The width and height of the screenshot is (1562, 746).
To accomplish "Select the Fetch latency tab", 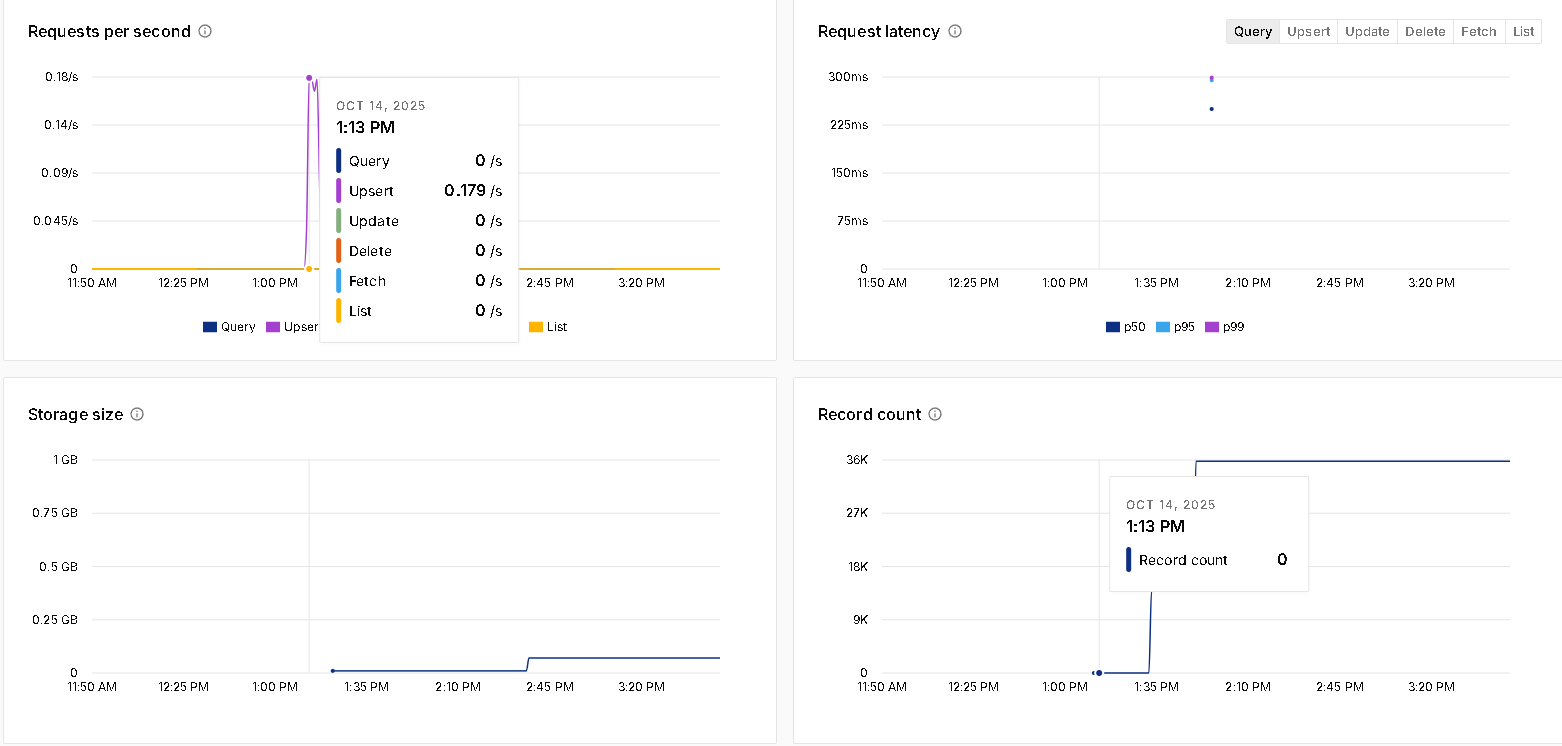I will pos(1478,32).
